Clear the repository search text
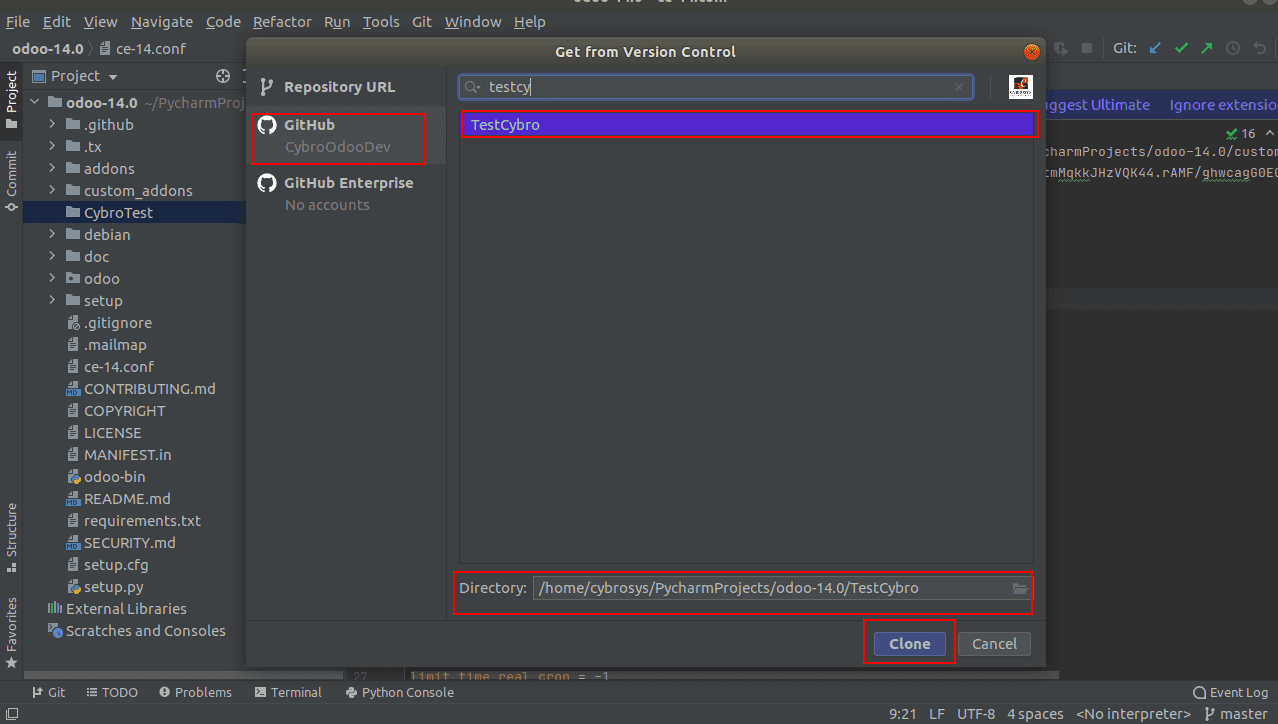 [959, 87]
